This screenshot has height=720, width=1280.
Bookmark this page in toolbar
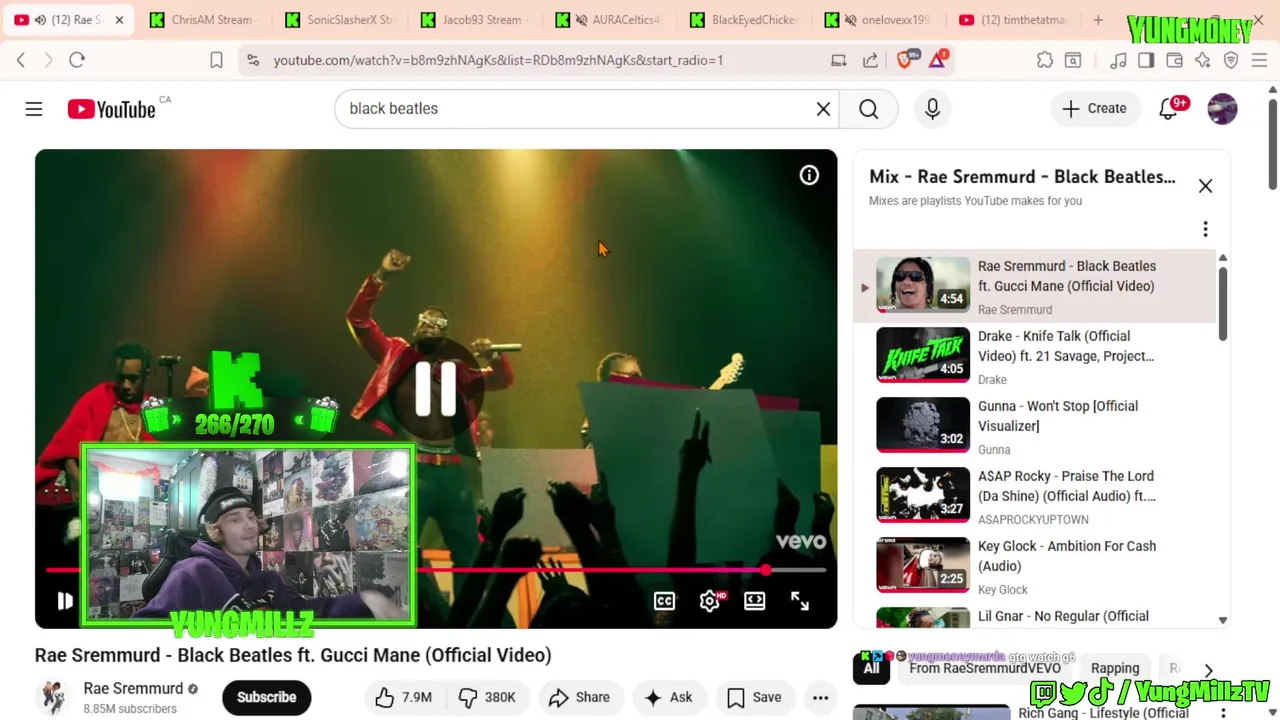click(x=216, y=60)
